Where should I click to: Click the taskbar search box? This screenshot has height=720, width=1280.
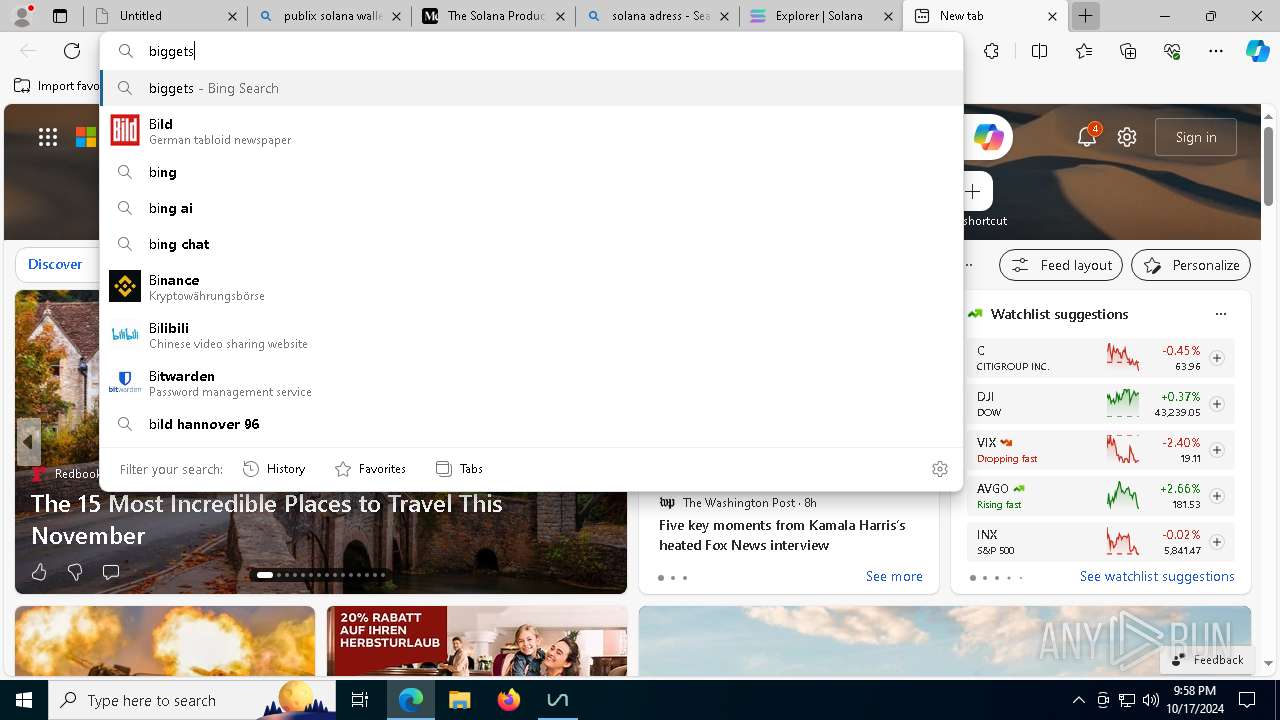pos(193,700)
